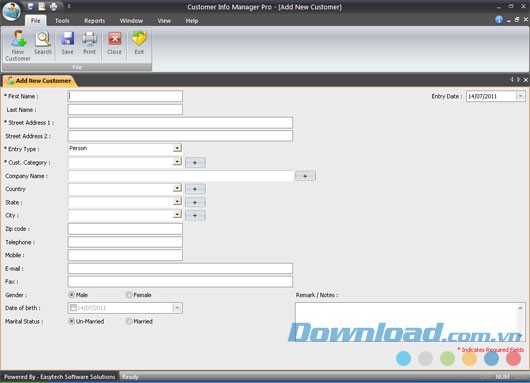Click the blue info help icon
Screen dimensions: 530x383
pyautogui.click(x=499, y=20)
